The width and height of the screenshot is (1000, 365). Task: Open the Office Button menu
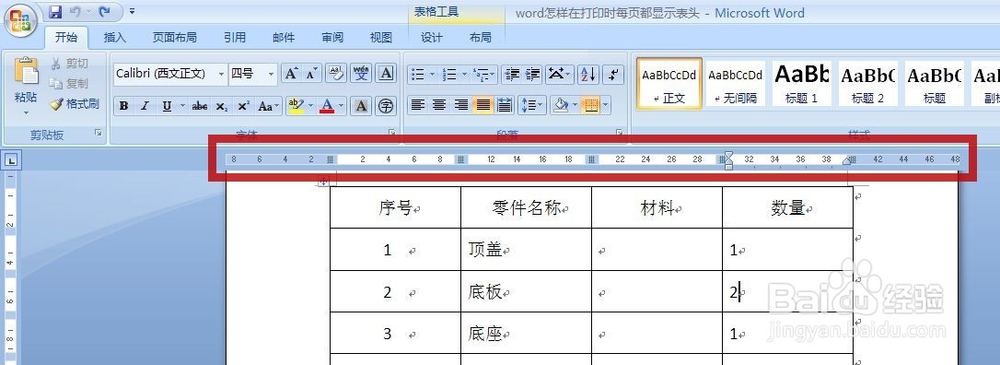point(20,20)
